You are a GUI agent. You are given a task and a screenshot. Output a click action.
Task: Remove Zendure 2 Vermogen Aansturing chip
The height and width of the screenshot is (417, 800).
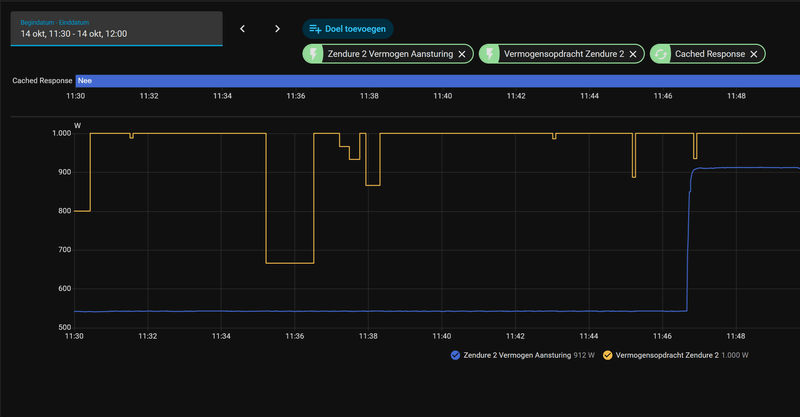pyautogui.click(x=462, y=54)
